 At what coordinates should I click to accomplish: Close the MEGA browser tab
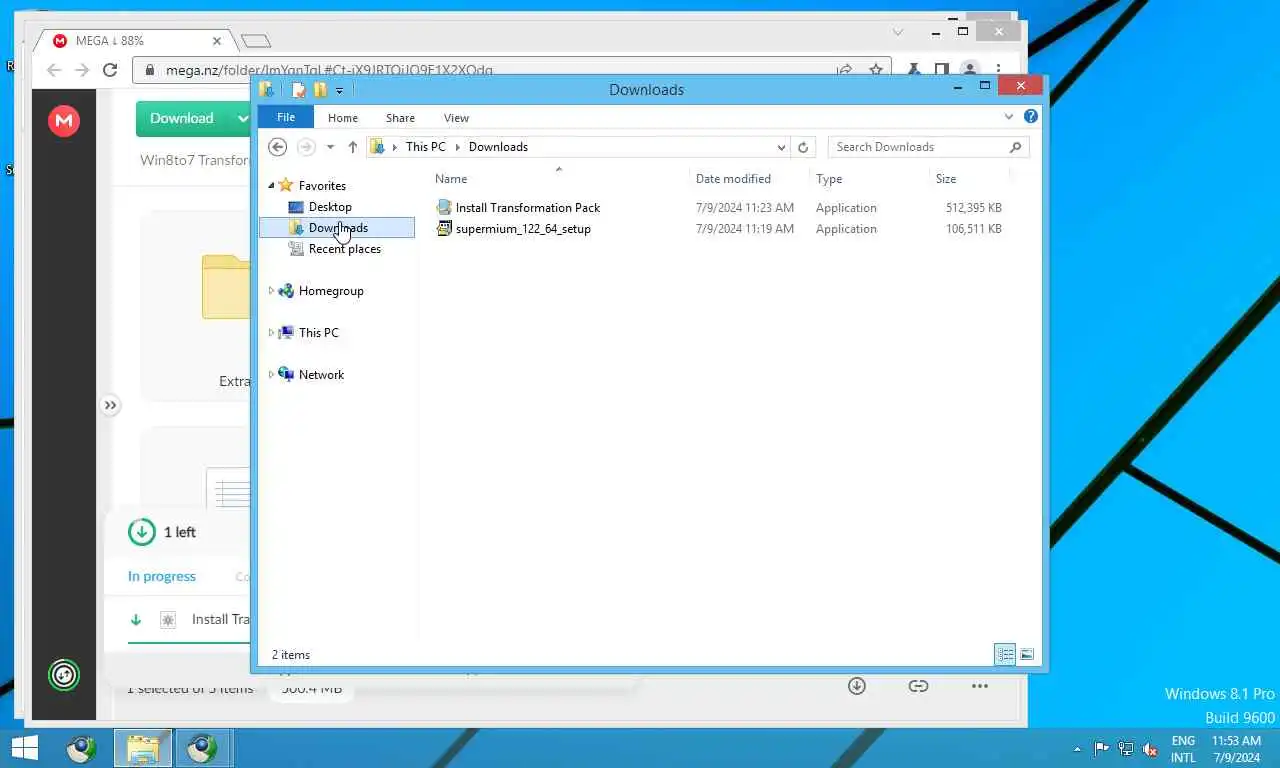coord(218,41)
